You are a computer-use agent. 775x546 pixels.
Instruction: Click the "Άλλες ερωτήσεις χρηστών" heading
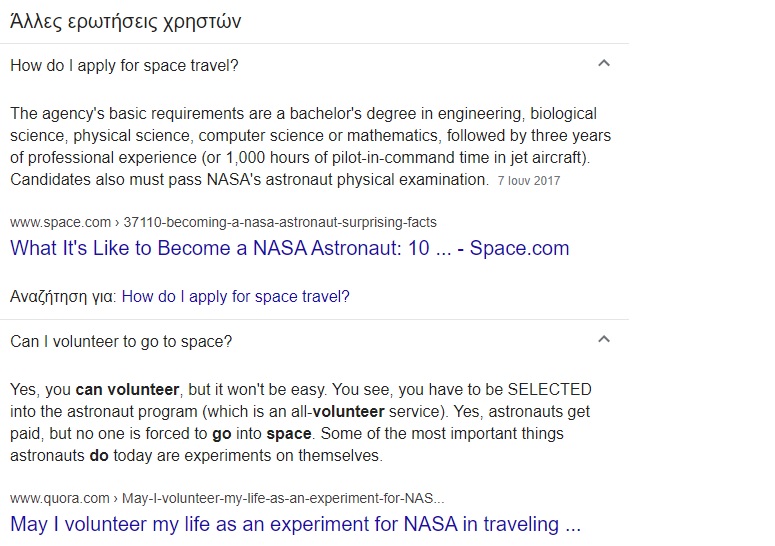(x=125, y=21)
